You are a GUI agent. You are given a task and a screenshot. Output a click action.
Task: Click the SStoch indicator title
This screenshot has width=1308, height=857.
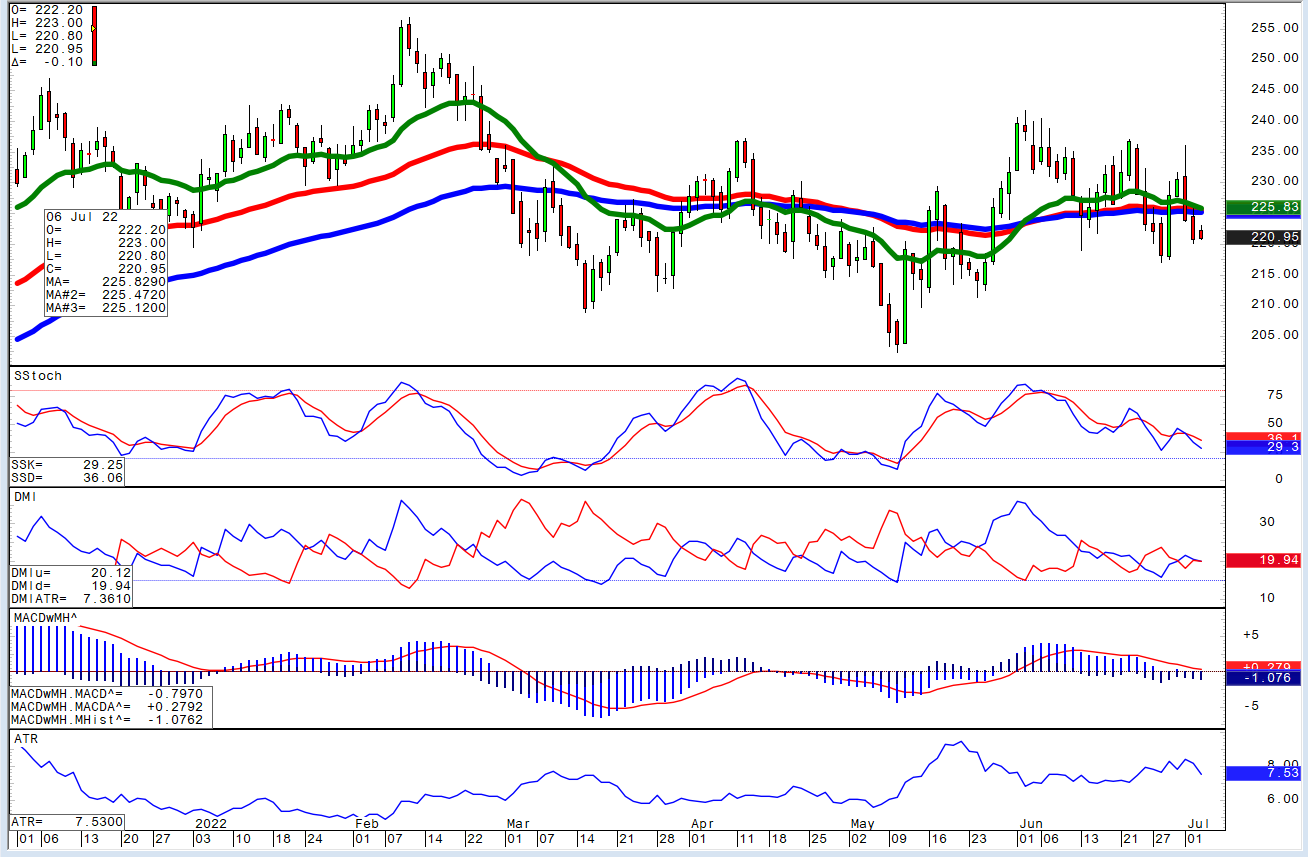coord(37,376)
